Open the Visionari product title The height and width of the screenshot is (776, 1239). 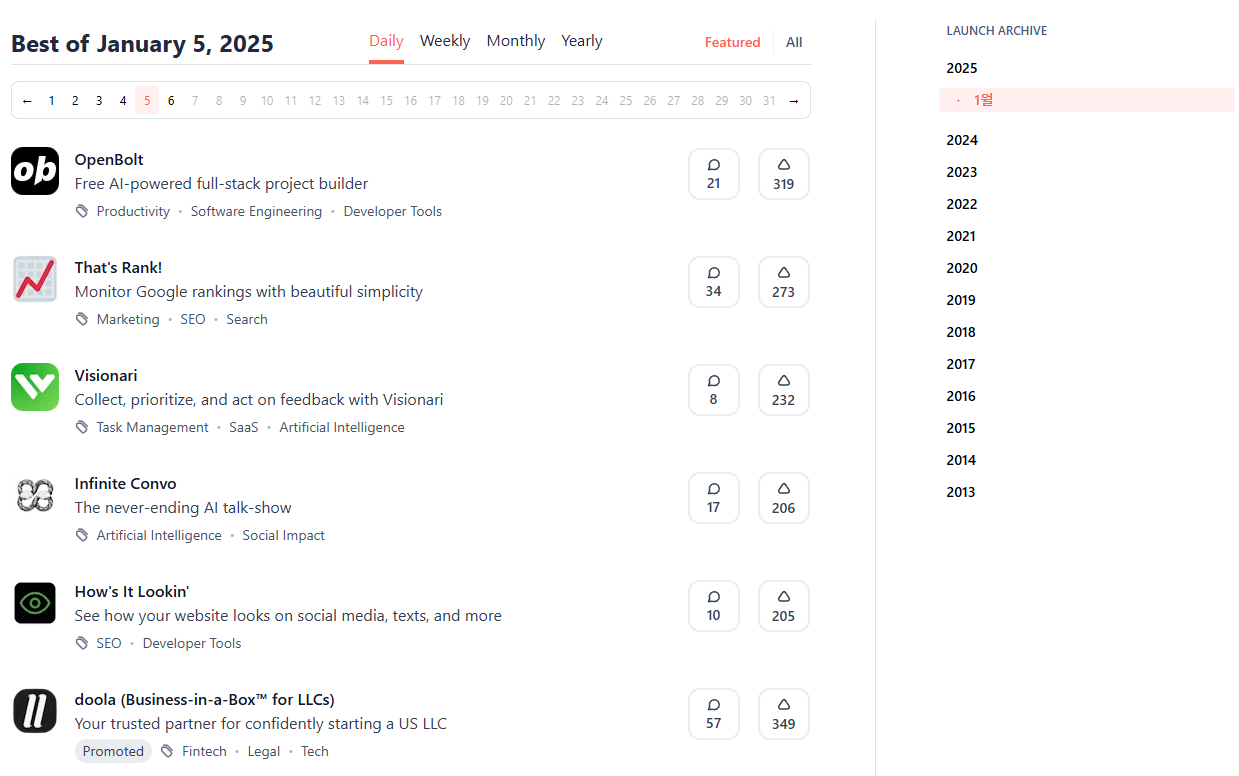[106, 375]
